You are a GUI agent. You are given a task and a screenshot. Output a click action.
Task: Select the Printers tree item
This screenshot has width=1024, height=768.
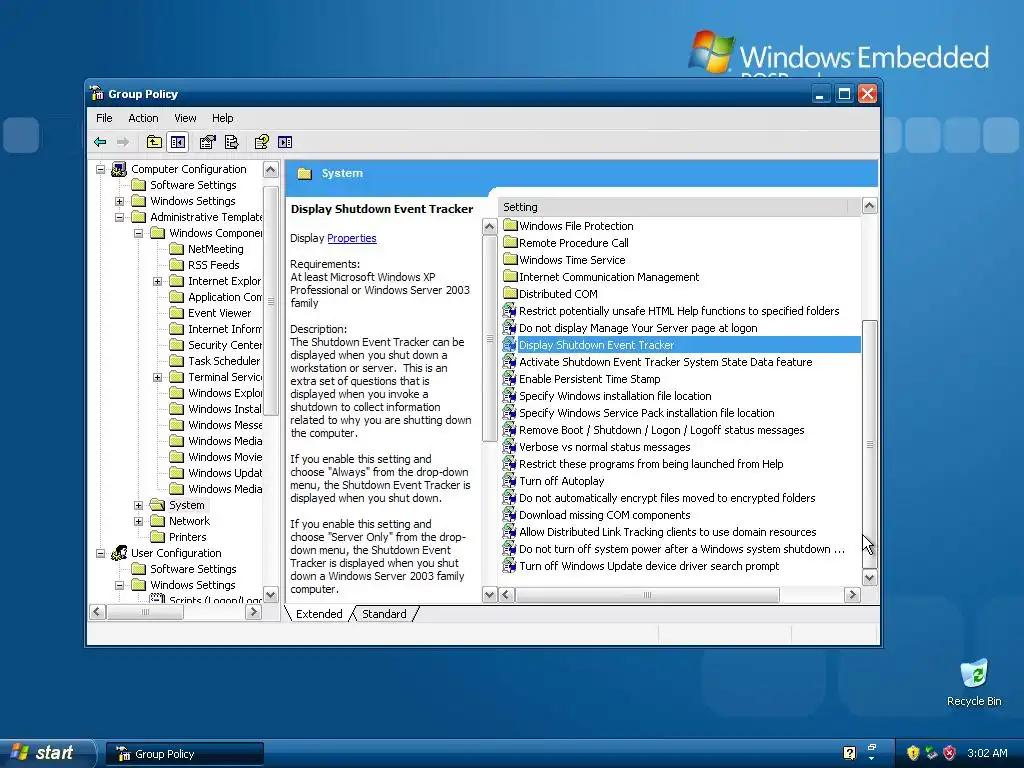(x=187, y=537)
